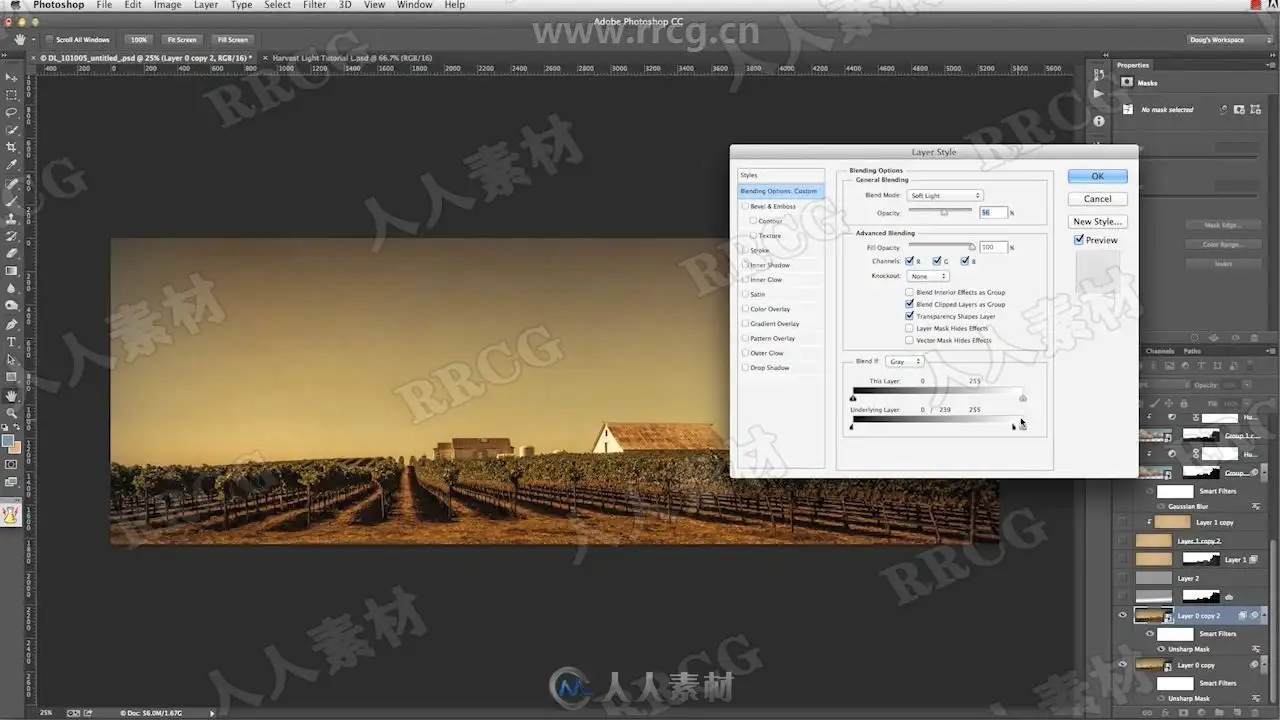Add a layer mask from Layers panel bottom
The width and height of the screenshot is (1280, 720).
pyautogui.click(x=1184, y=713)
